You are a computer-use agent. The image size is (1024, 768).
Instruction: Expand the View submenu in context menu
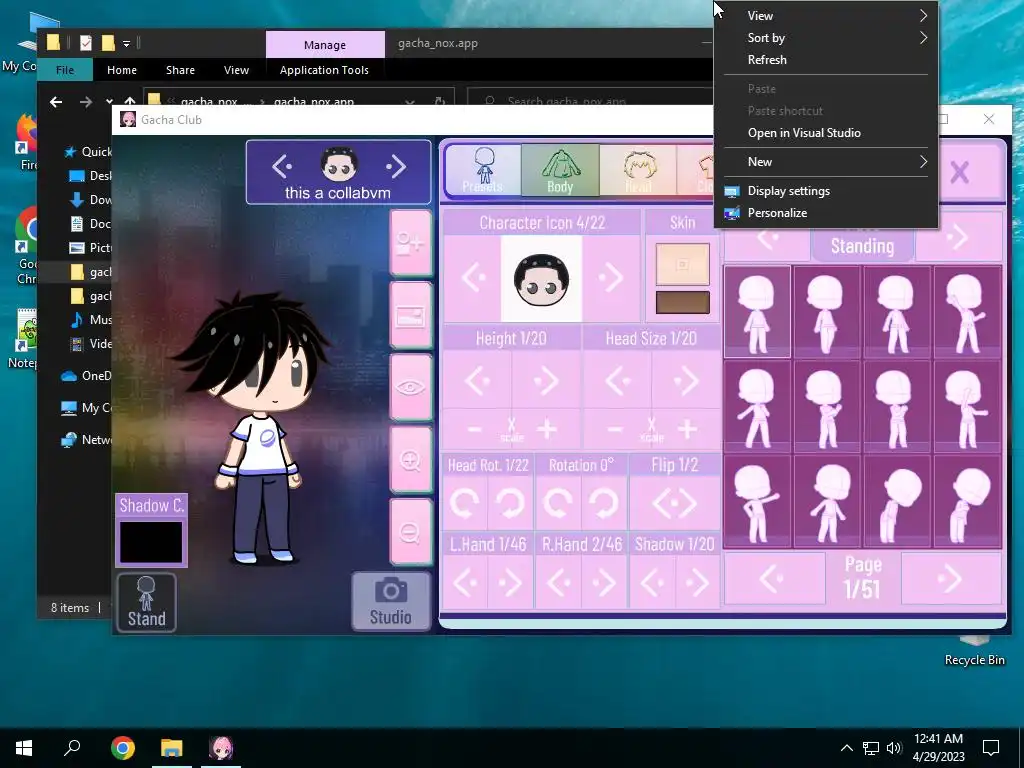[826, 16]
